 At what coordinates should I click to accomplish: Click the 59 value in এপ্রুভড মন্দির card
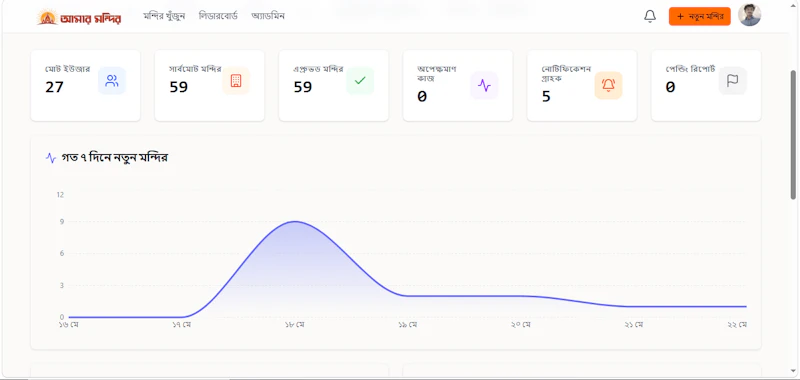click(303, 87)
